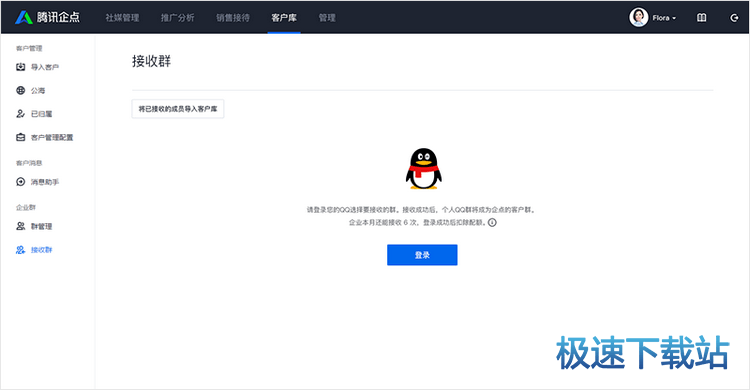Expand the Flora user dropdown
This screenshot has width=750, height=390.
[664, 18]
